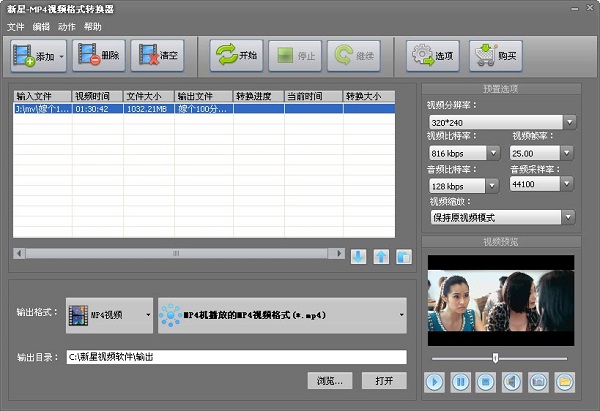Open the 帮助 menu

(93, 27)
